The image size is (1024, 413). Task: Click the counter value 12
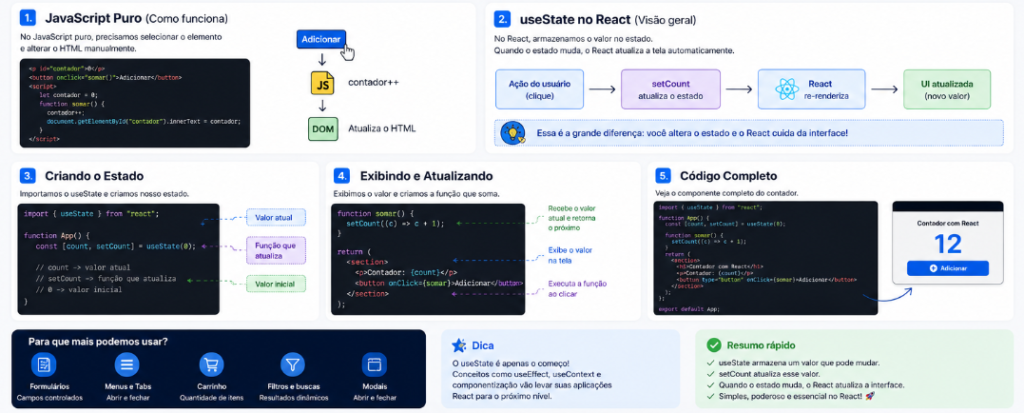point(948,244)
